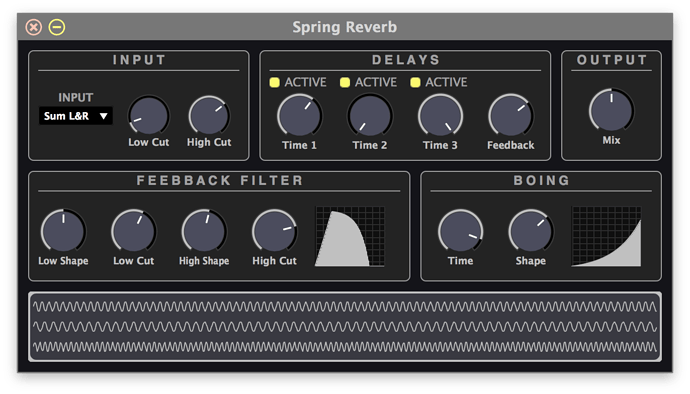
Task: Click the spring waveform display
Action: (345, 327)
